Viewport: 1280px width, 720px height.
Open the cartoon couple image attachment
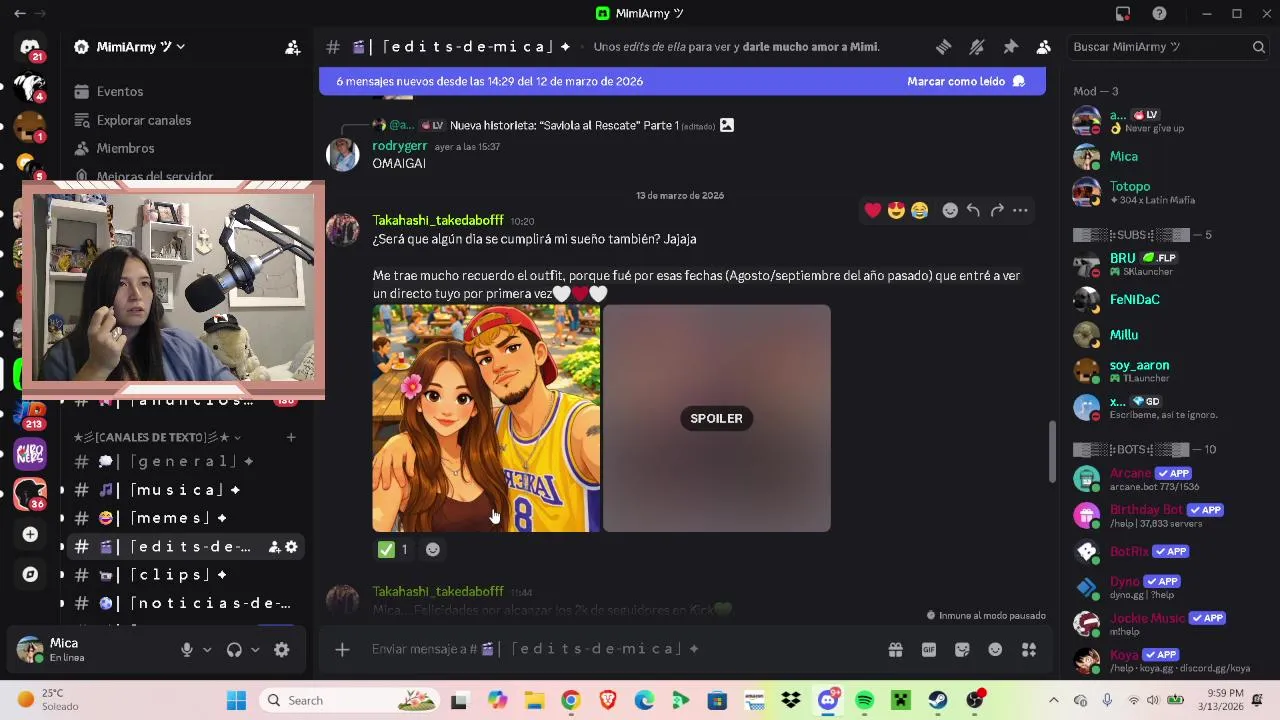pyautogui.click(x=486, y=418)
